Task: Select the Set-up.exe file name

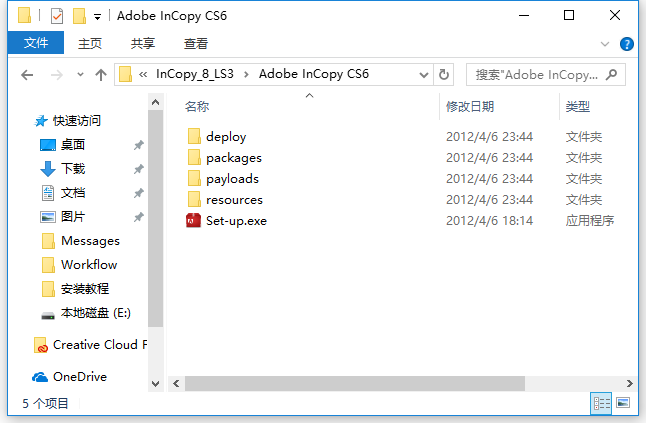Action: (x=236, y=221)
